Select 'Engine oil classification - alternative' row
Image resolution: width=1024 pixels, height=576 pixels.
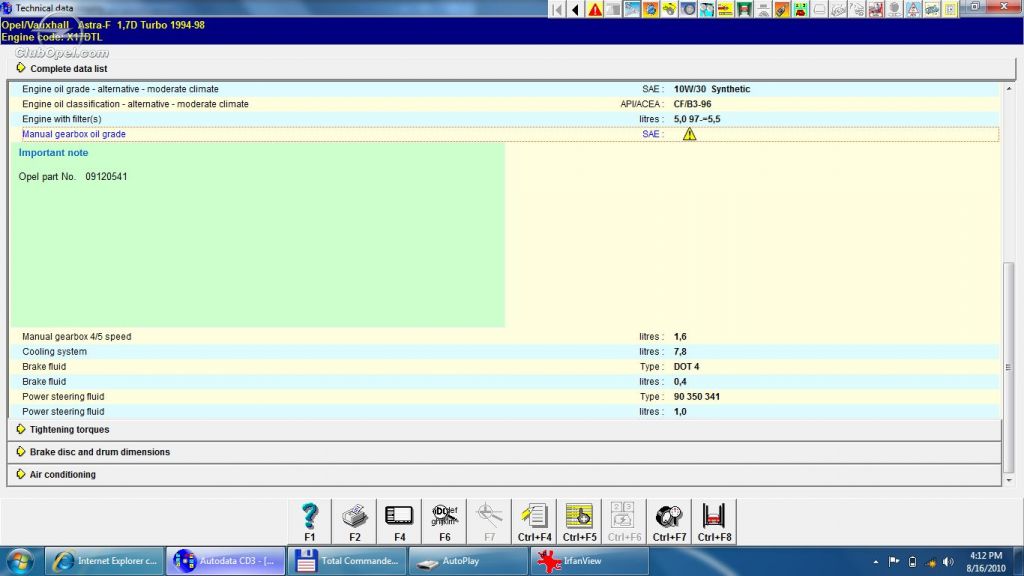click(504, 104)
